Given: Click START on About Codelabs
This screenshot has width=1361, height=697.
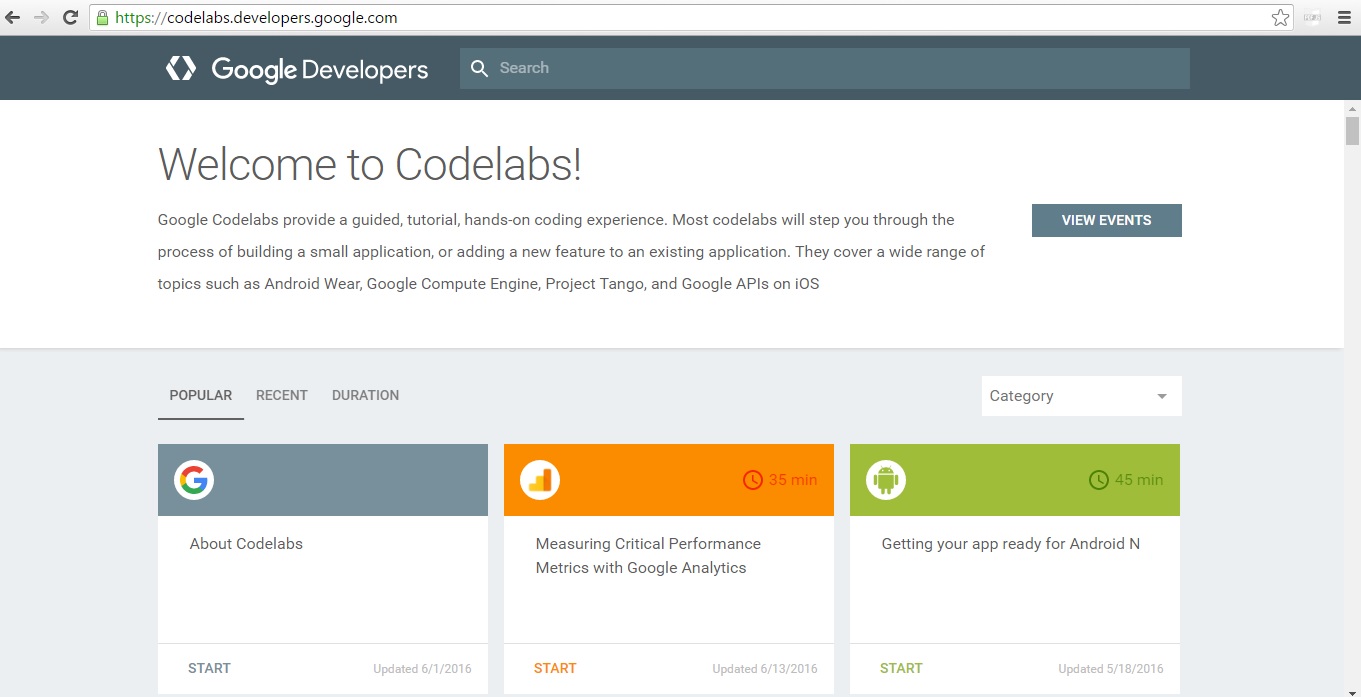Looking at the screenshot, I should [209, 668].
